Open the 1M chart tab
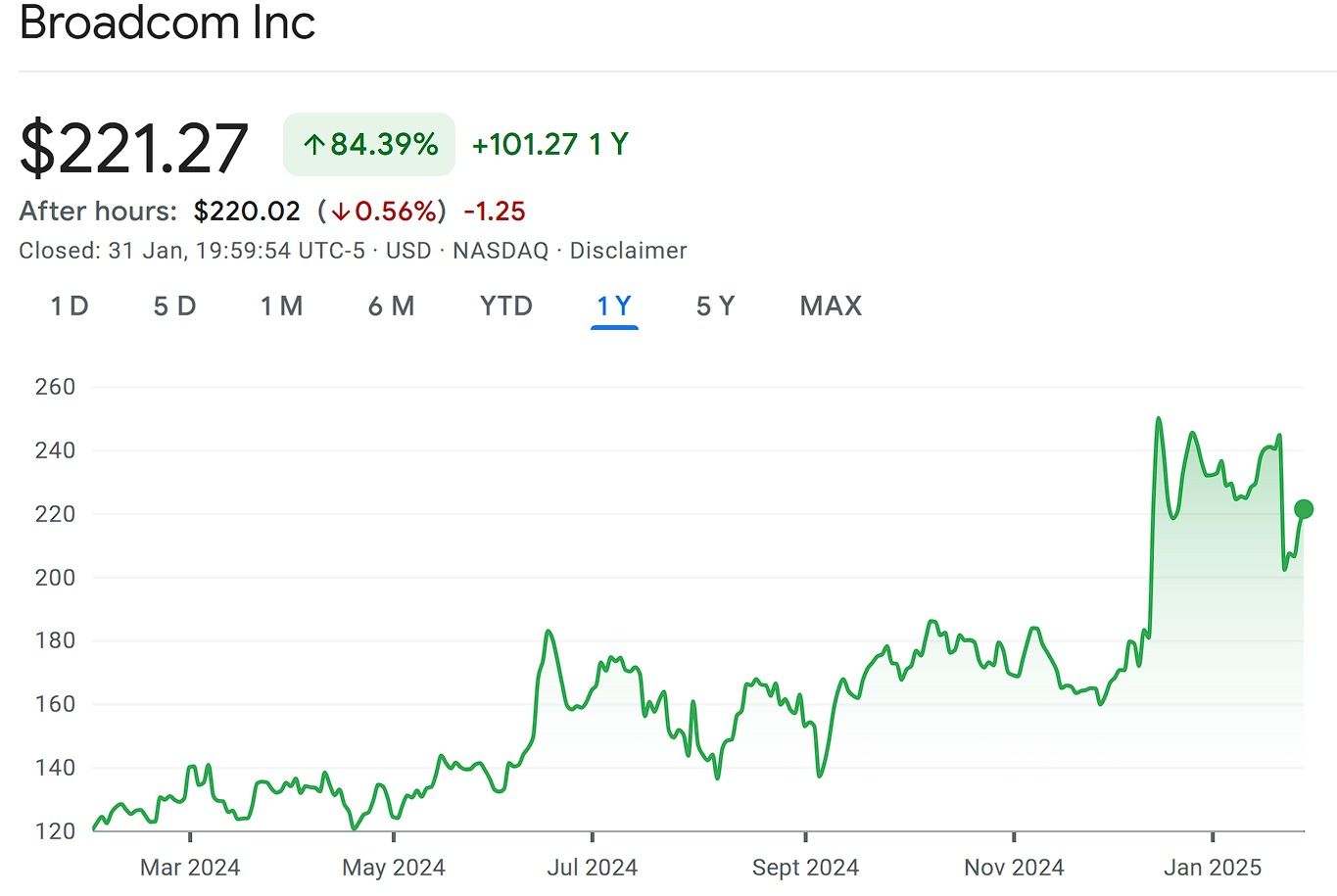Screen dimensions: 1337x896 (x=281, y=306)
